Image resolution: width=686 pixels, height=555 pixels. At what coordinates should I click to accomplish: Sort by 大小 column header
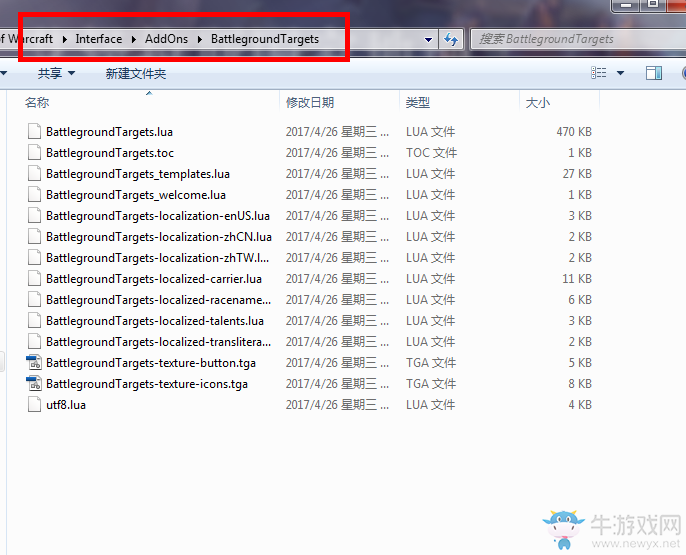point(538,103)
